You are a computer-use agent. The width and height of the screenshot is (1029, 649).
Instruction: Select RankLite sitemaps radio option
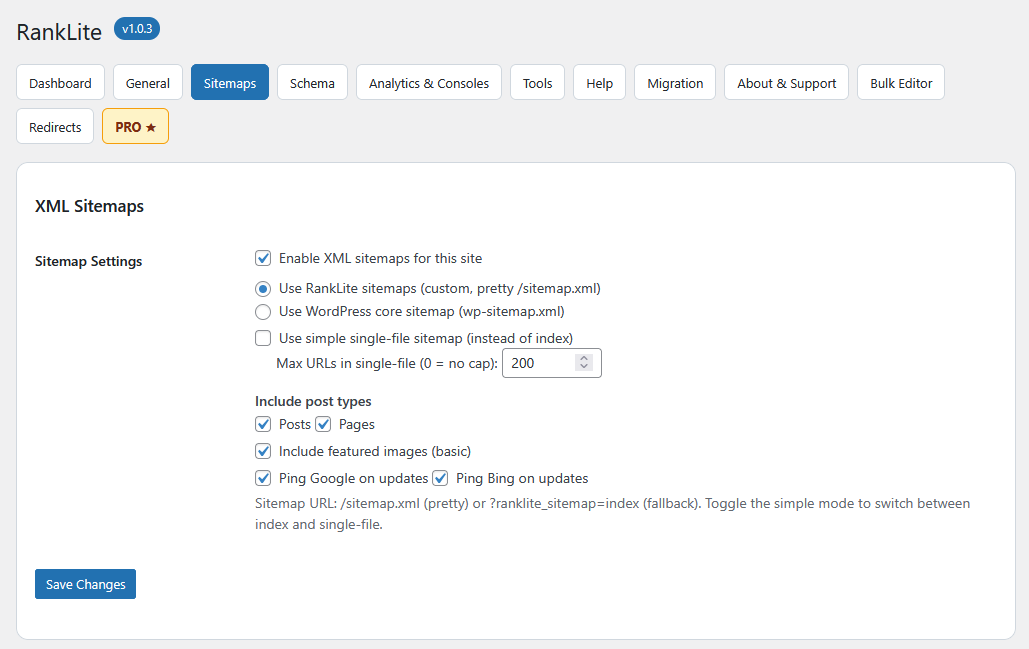pos(262,288)
